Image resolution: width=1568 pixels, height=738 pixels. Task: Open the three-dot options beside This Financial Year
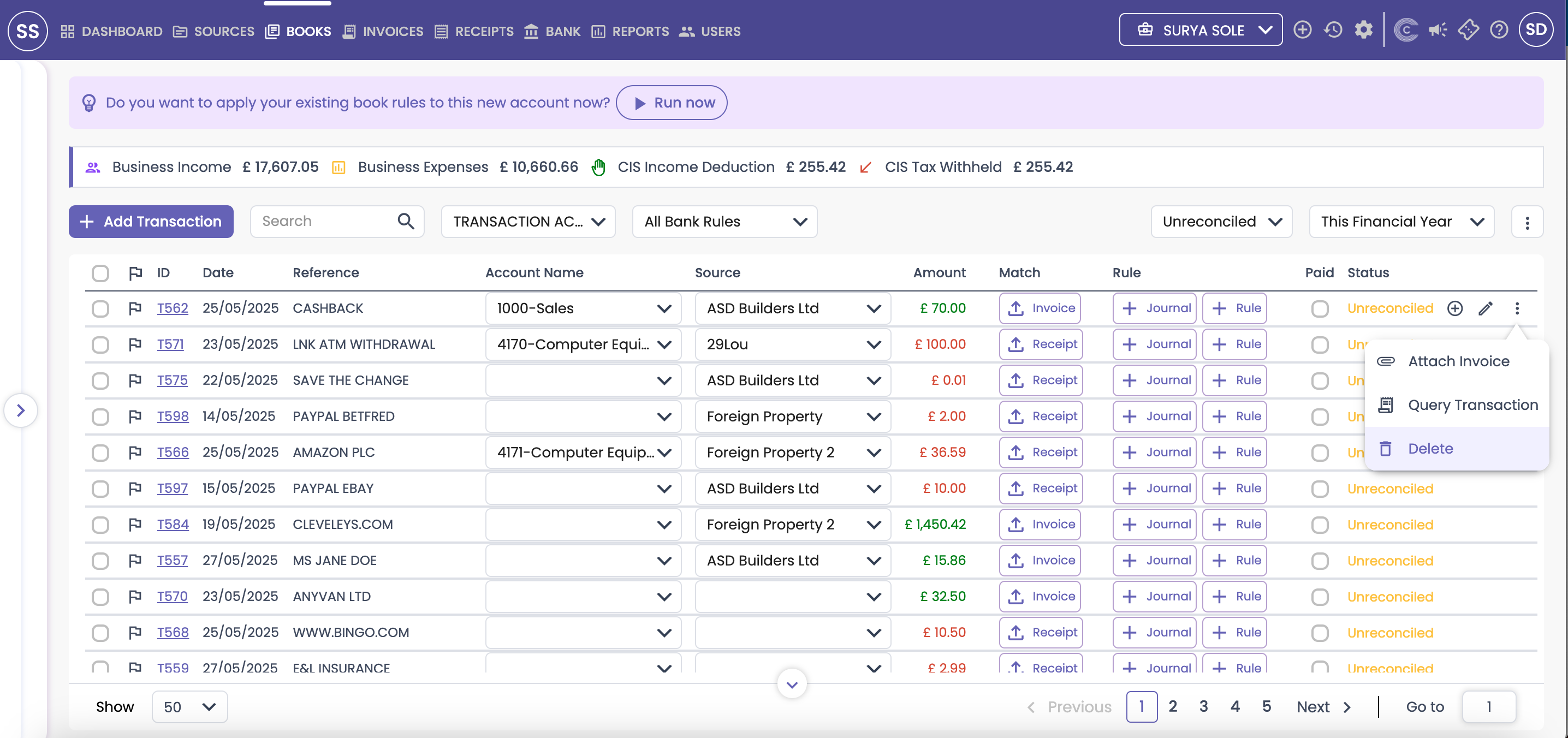tap(1527, 222)
